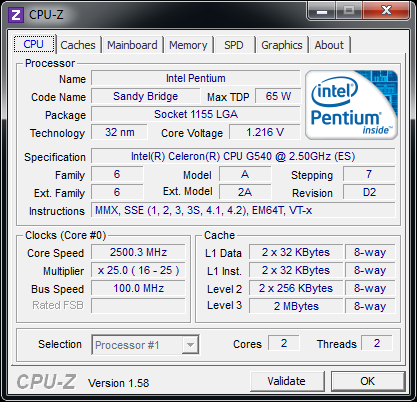
Task: Open the Caches tab
Action: pos(78,45)
